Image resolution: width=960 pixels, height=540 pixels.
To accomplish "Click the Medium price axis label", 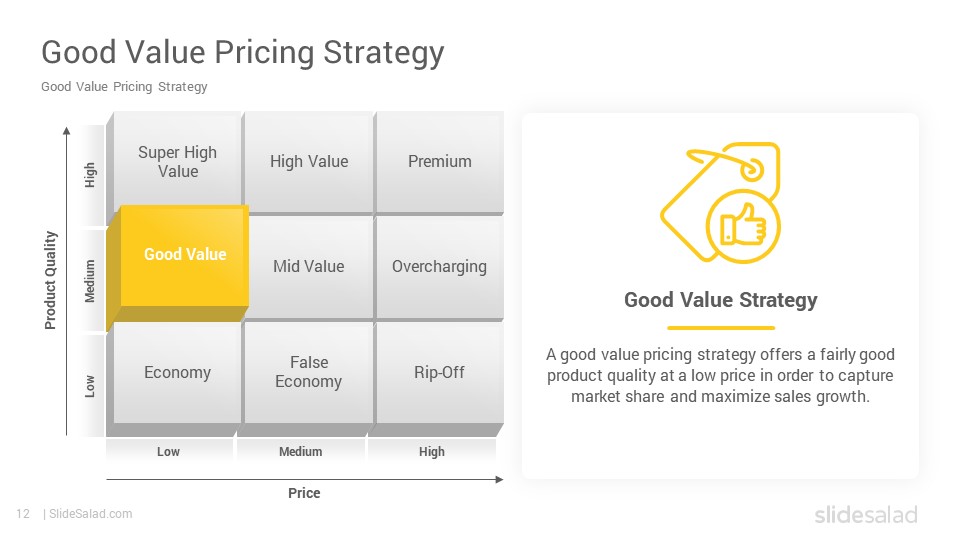I will pyautogui.click(x=301, y=452).
